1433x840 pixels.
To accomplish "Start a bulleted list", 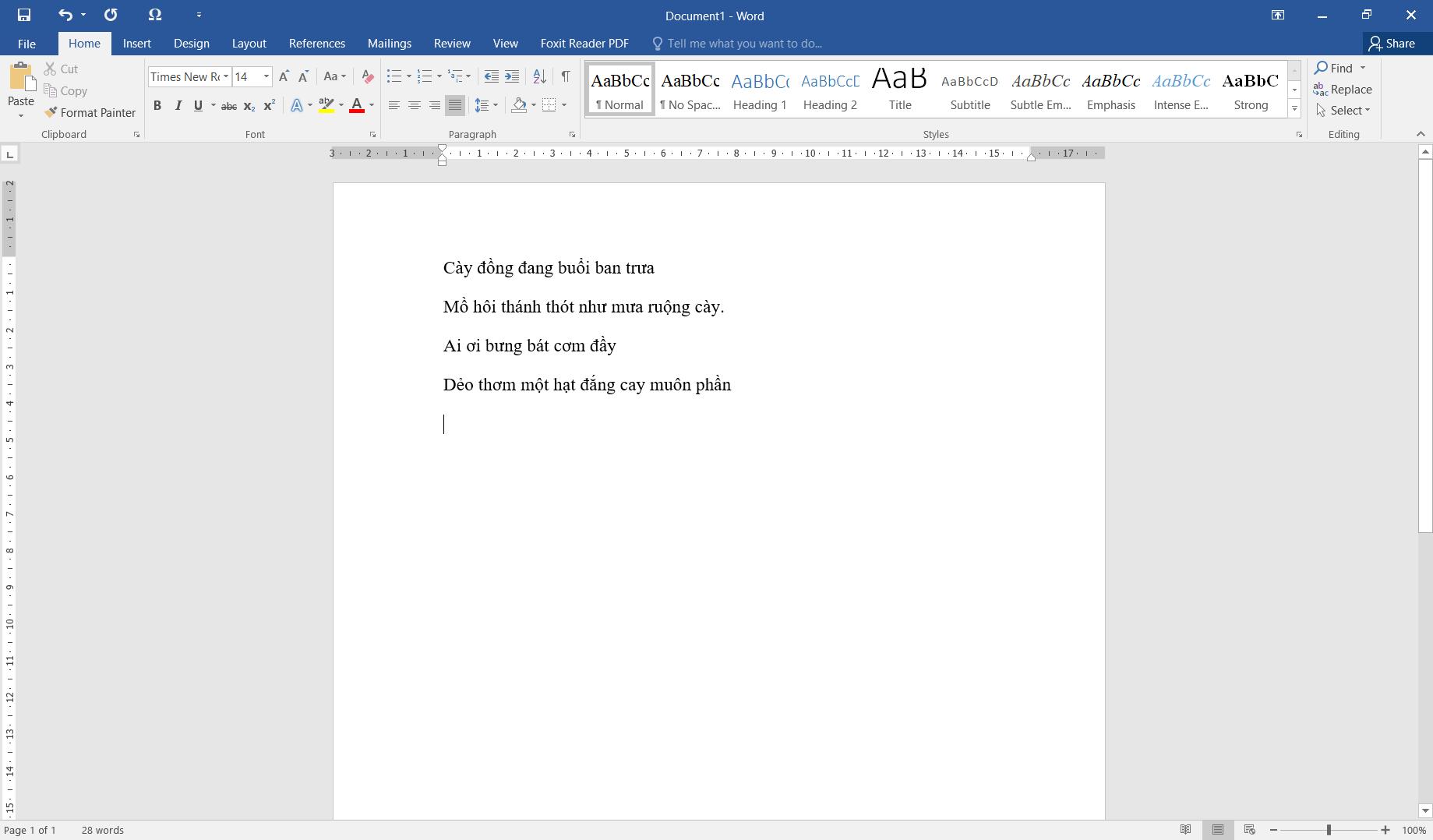I will [x=394, y=76].
